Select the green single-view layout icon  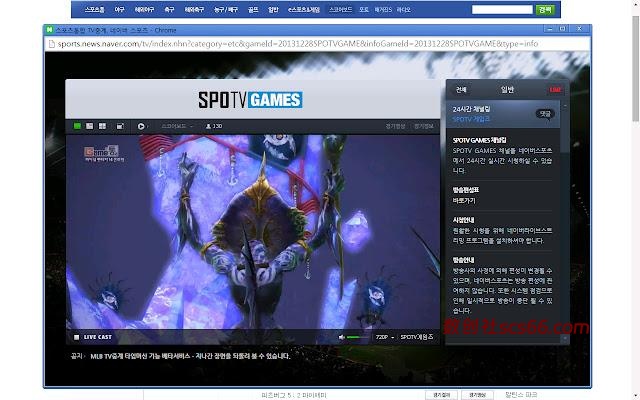click(76, 126)
